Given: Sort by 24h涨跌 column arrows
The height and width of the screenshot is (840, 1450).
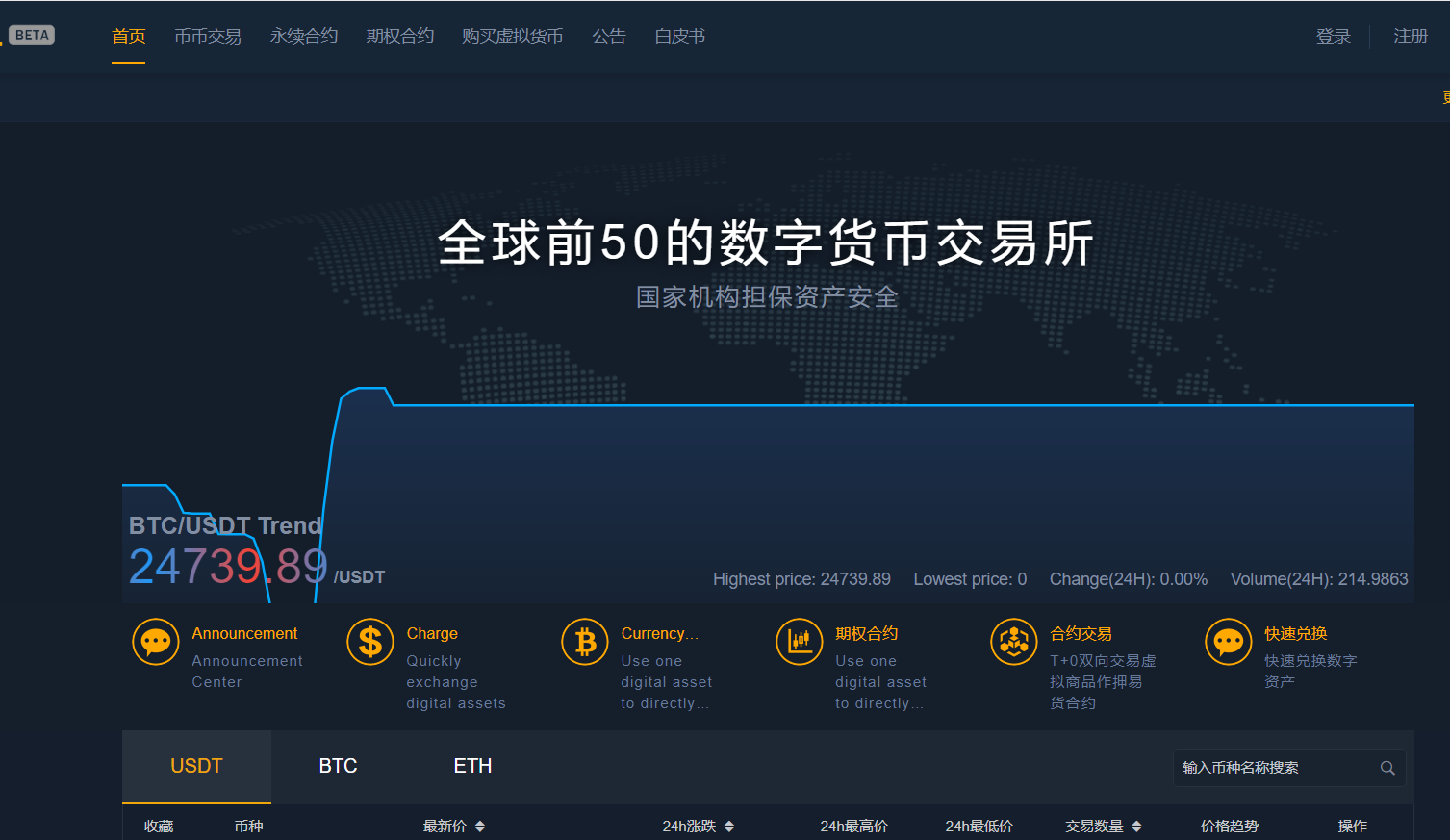Looking at the screenshot, I should pyautogui.click(x=729, y=827).
